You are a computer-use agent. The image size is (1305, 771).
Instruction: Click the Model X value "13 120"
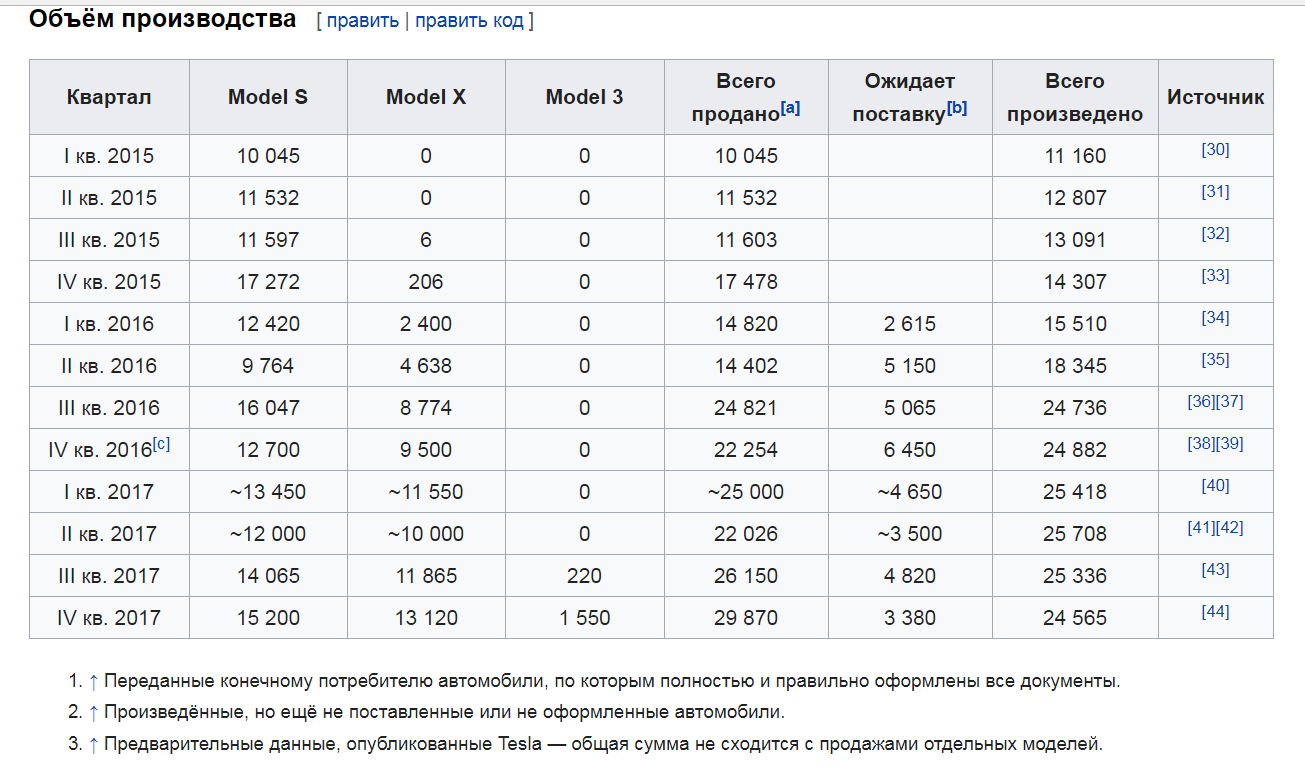click(426, 618)
